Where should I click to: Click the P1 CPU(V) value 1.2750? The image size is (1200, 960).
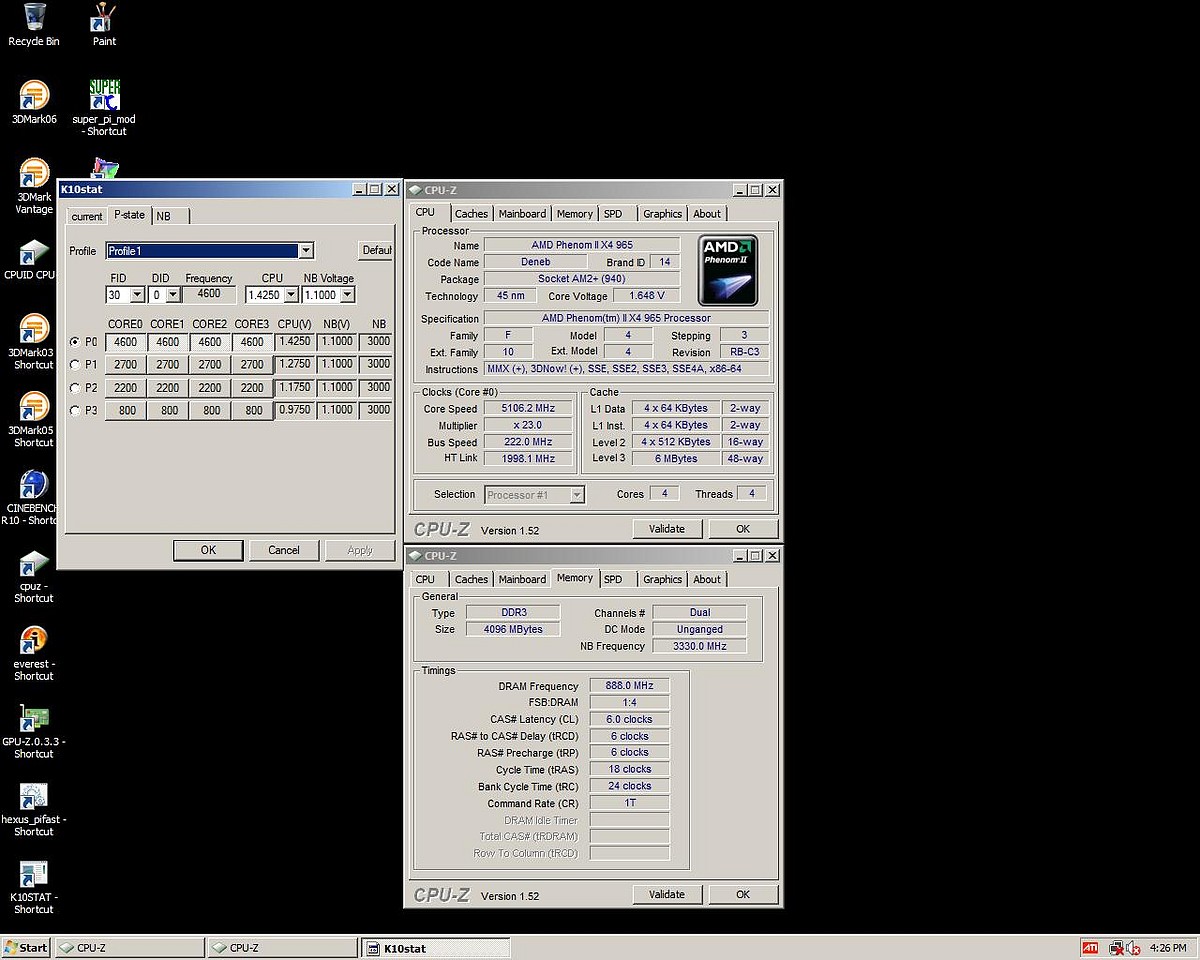point(294,365)
